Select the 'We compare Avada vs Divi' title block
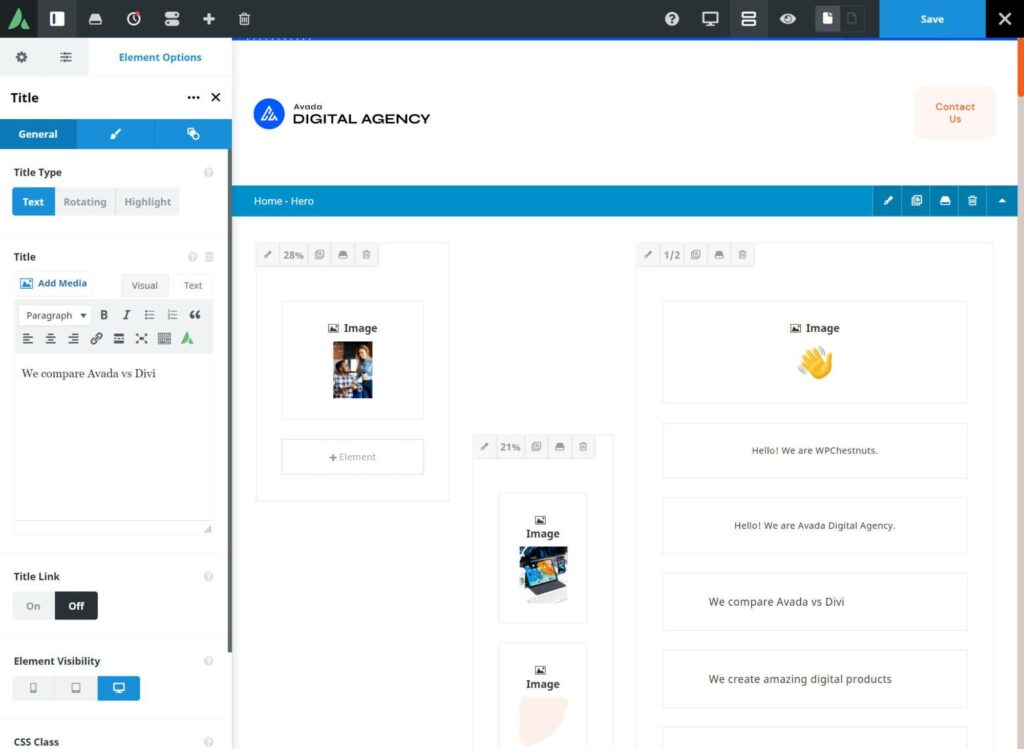The image size is (1024, 749). (x=814, y=601)
